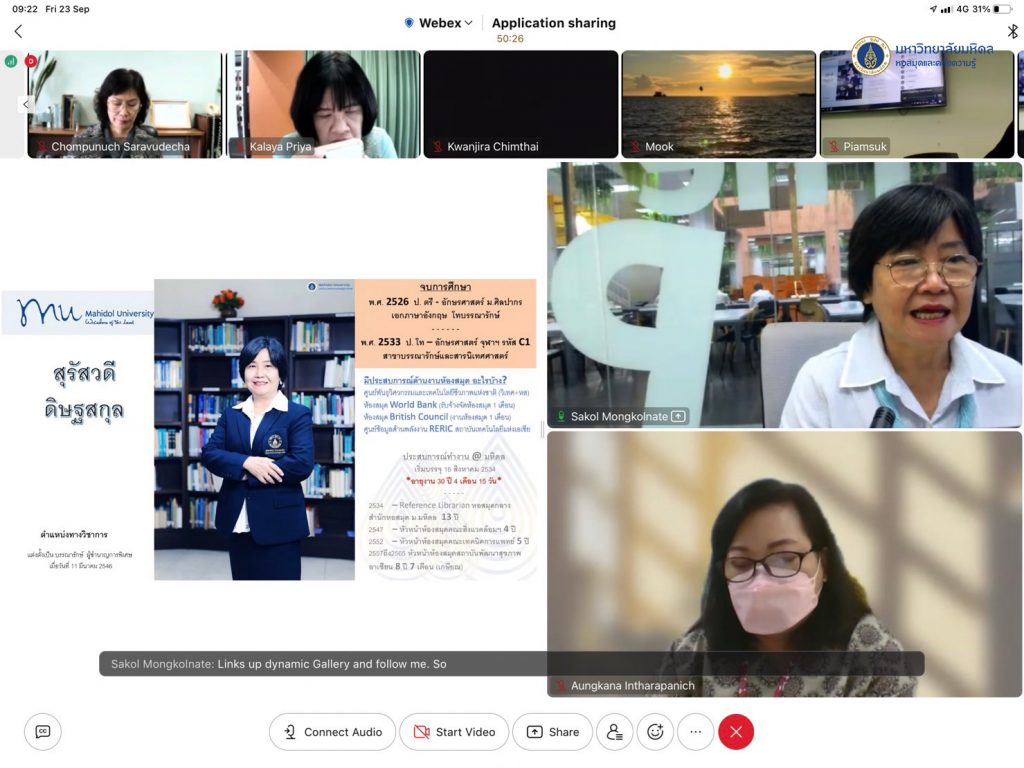Go back using top-left arrow
This screenshot has height=768, width=1024.
click(18, 31)
